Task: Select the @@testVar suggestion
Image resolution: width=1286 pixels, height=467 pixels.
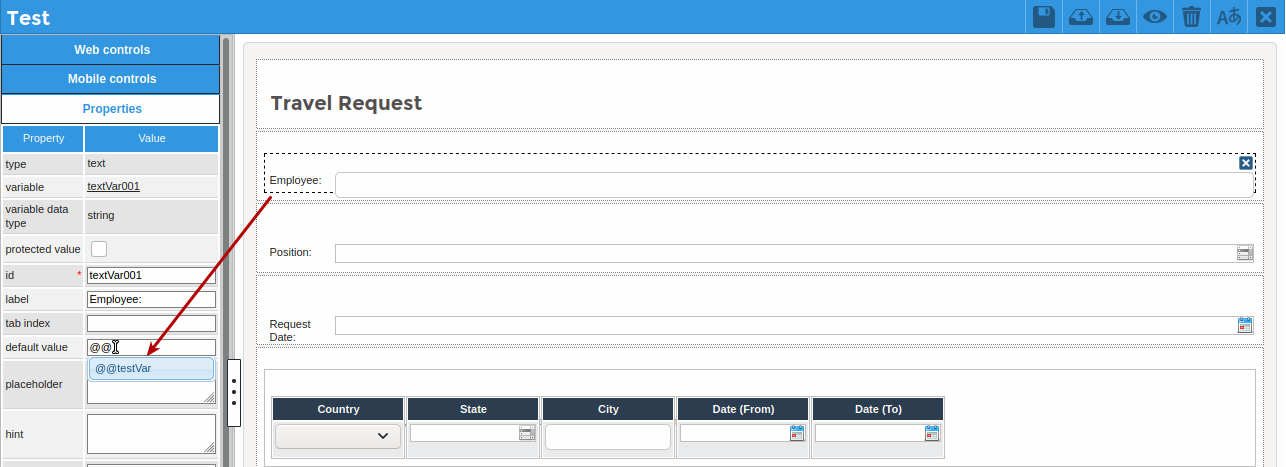Action: click(x=153, y=369)
